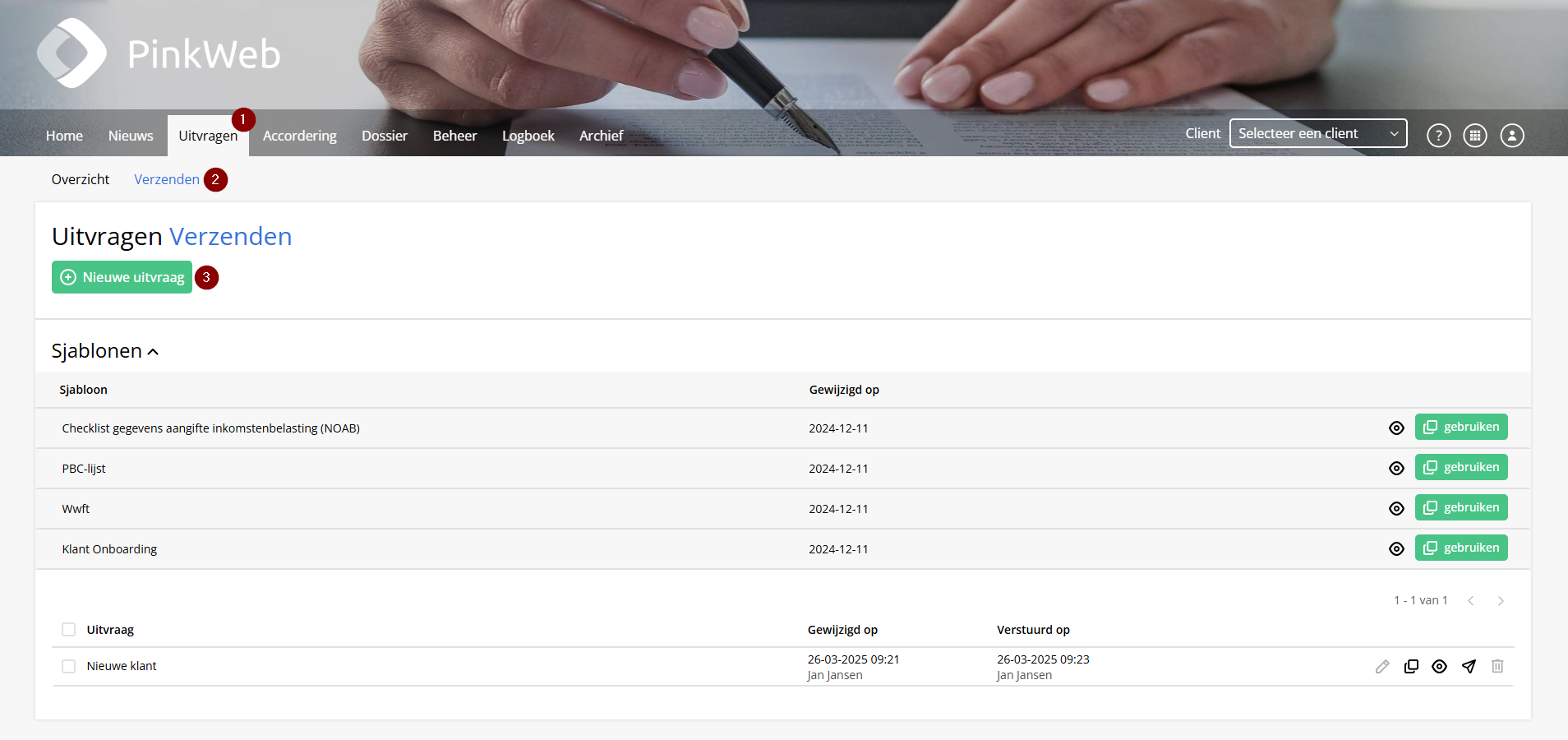Open the Home menu item

64,136
